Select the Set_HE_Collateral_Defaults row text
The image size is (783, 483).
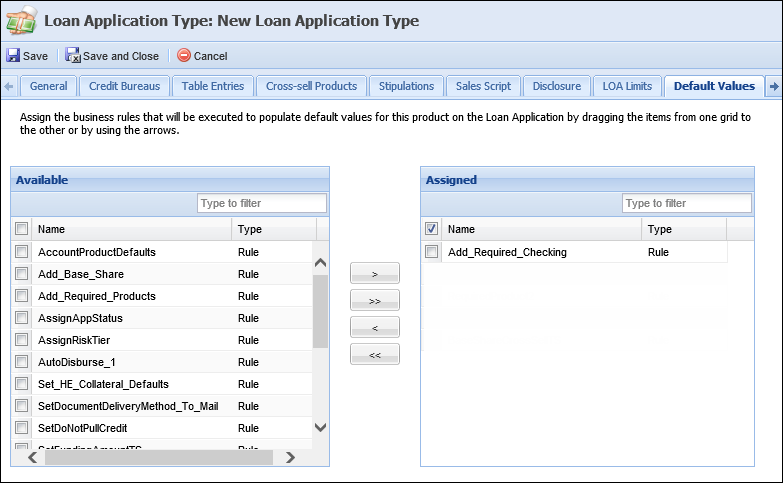pos(103,384)
